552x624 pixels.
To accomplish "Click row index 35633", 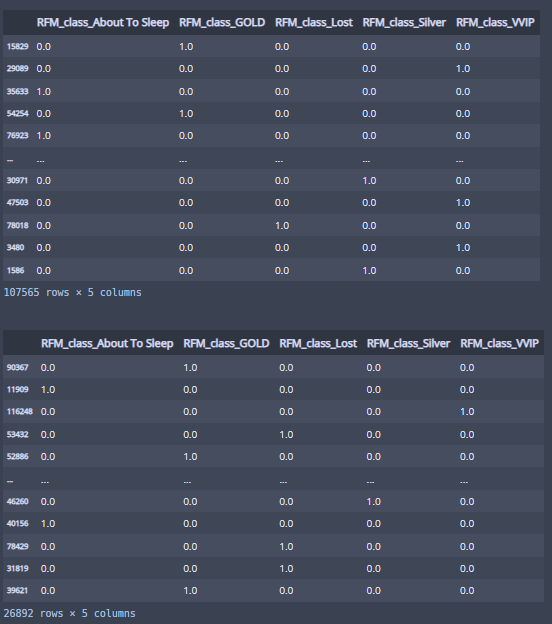I will point(18,92).
